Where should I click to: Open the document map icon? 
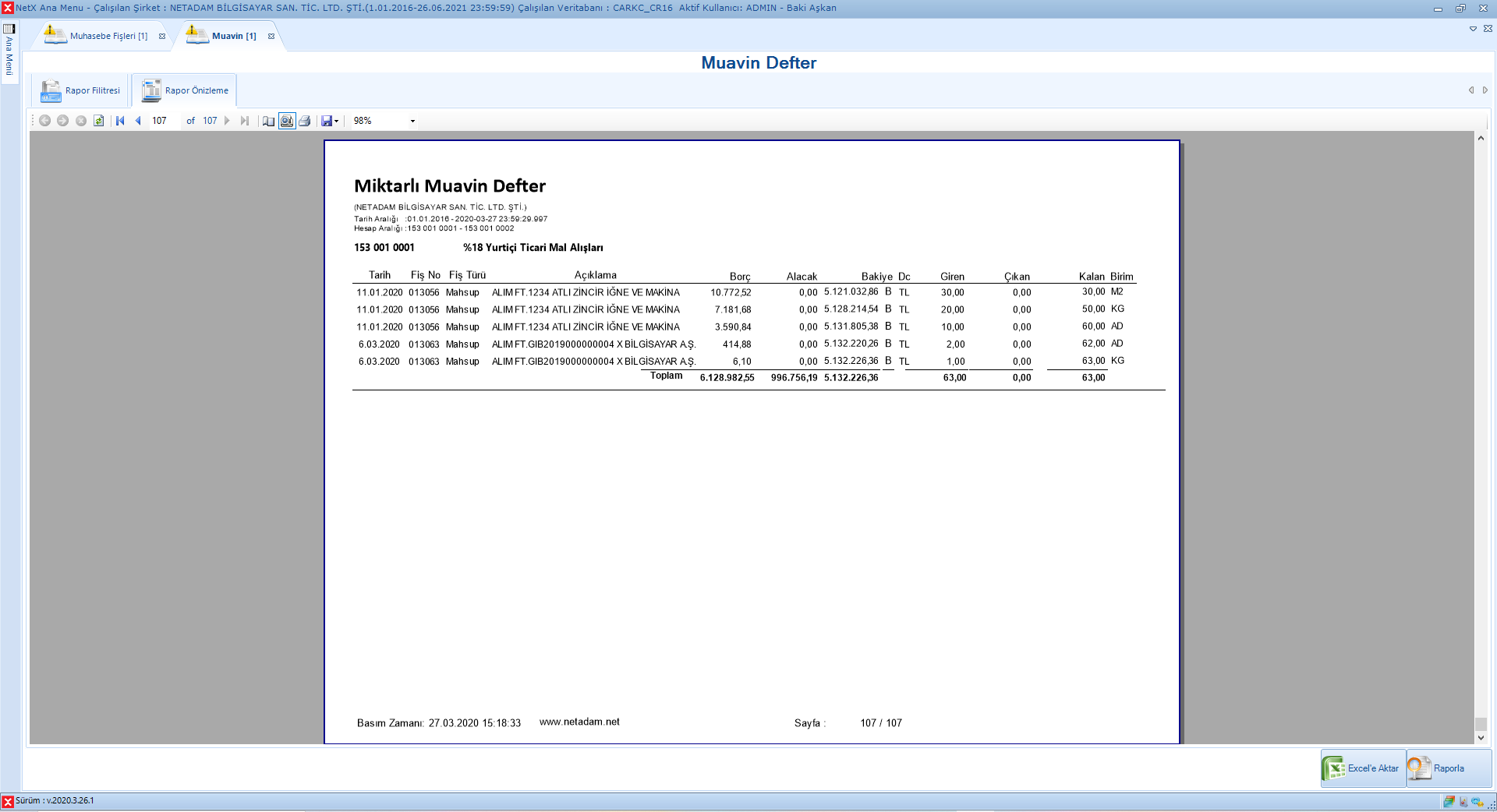click(268, 121)
